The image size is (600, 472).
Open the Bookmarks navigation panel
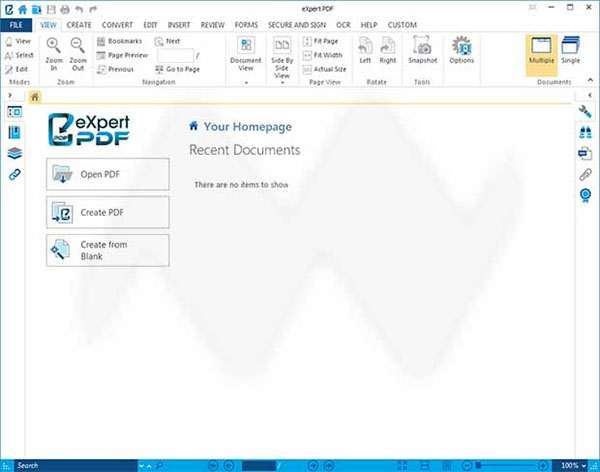120,41
